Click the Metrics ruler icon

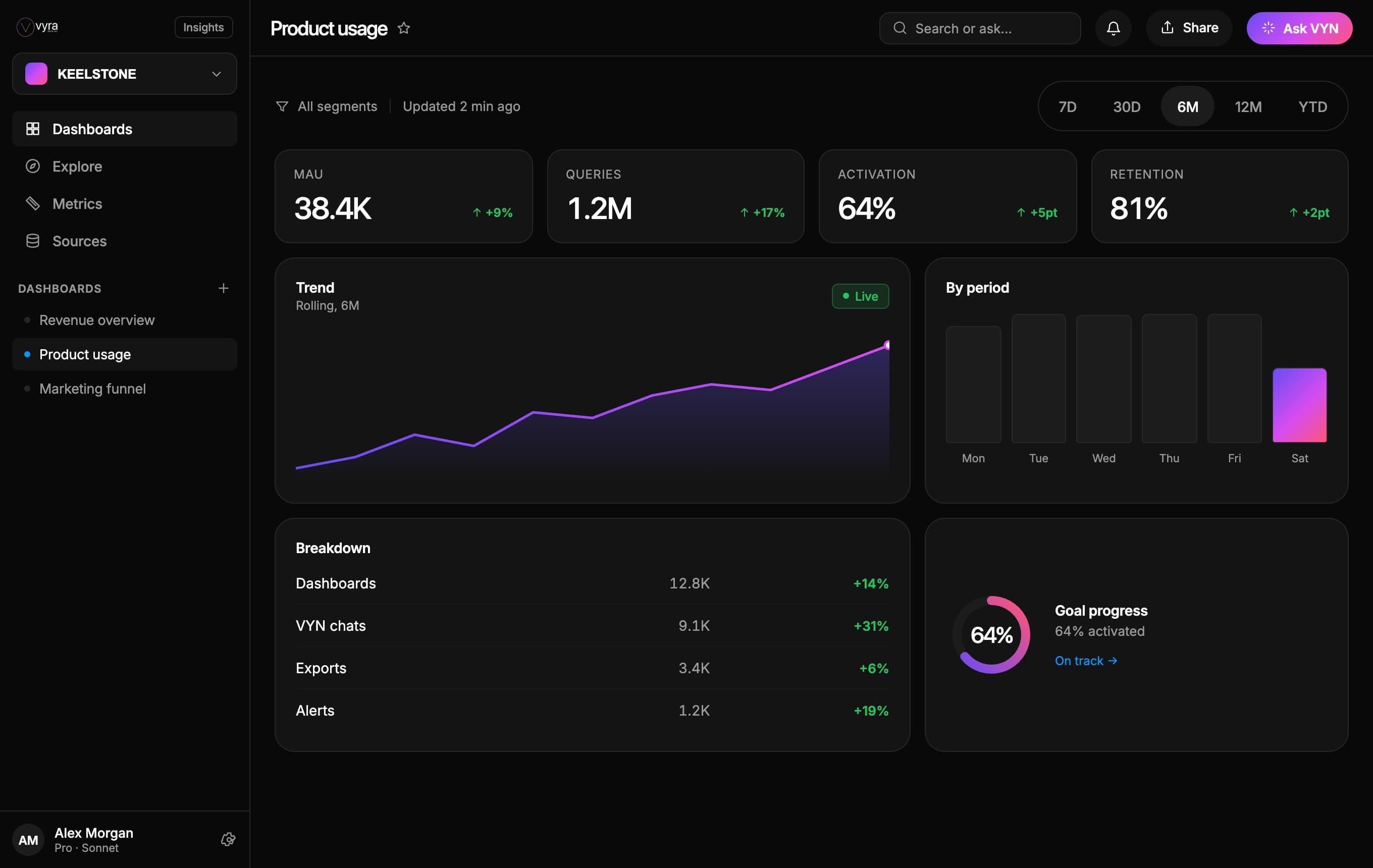point(32,203)
